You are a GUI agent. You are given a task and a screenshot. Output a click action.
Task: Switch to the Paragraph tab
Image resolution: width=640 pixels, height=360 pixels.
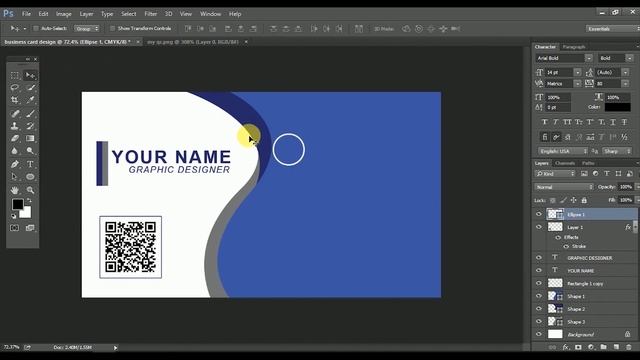(574, 47)
